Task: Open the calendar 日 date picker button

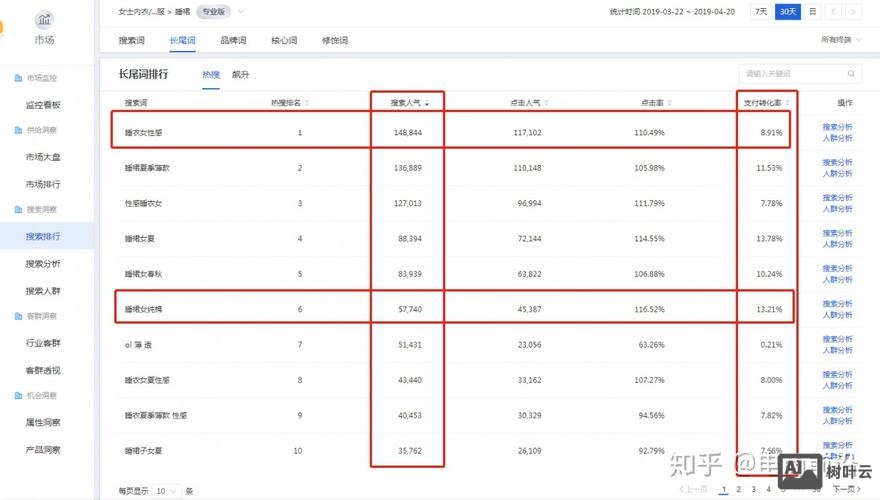Action: point(812,11)
